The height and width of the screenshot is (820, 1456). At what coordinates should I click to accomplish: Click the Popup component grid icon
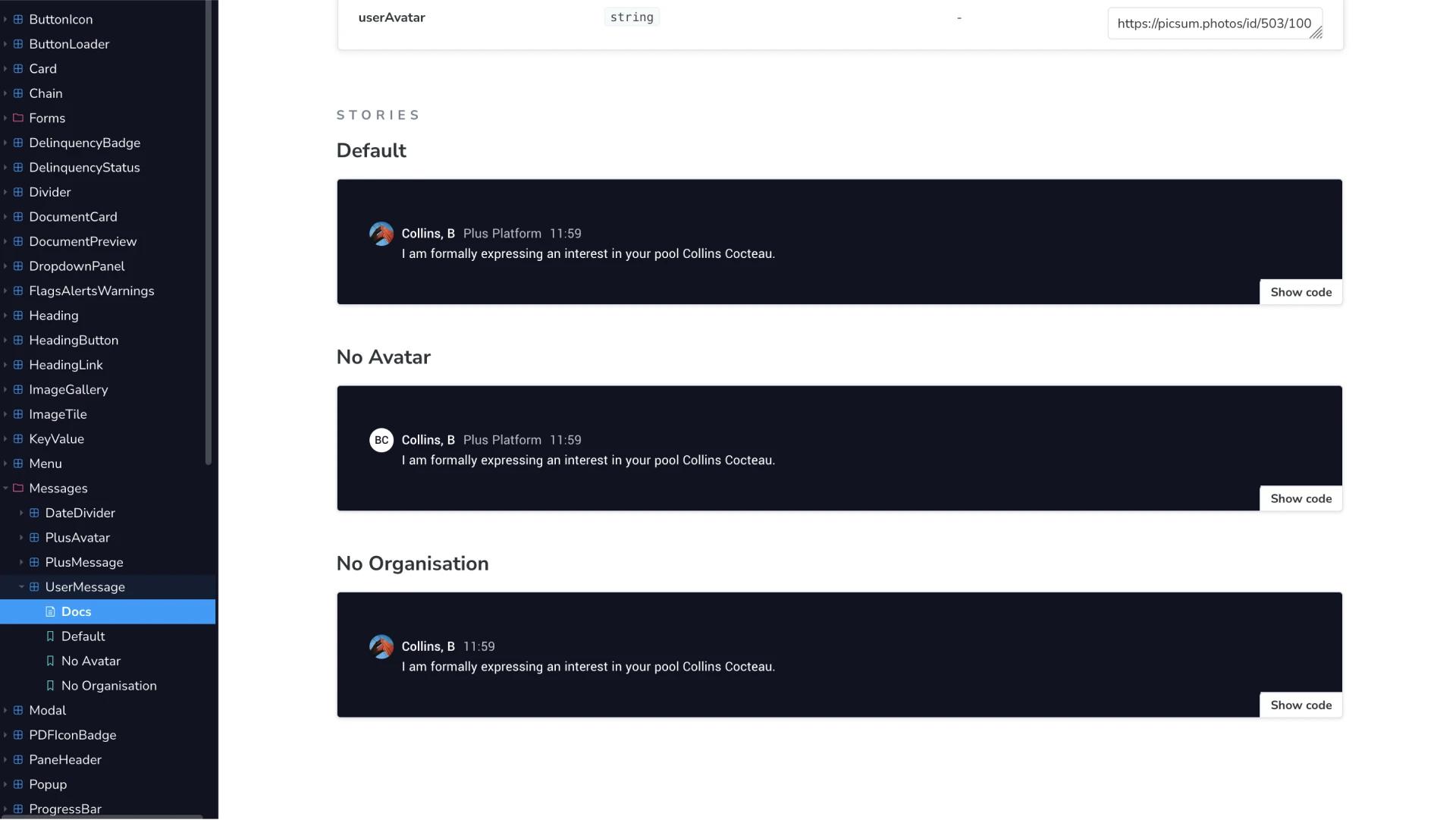click(x=18, y=784)
